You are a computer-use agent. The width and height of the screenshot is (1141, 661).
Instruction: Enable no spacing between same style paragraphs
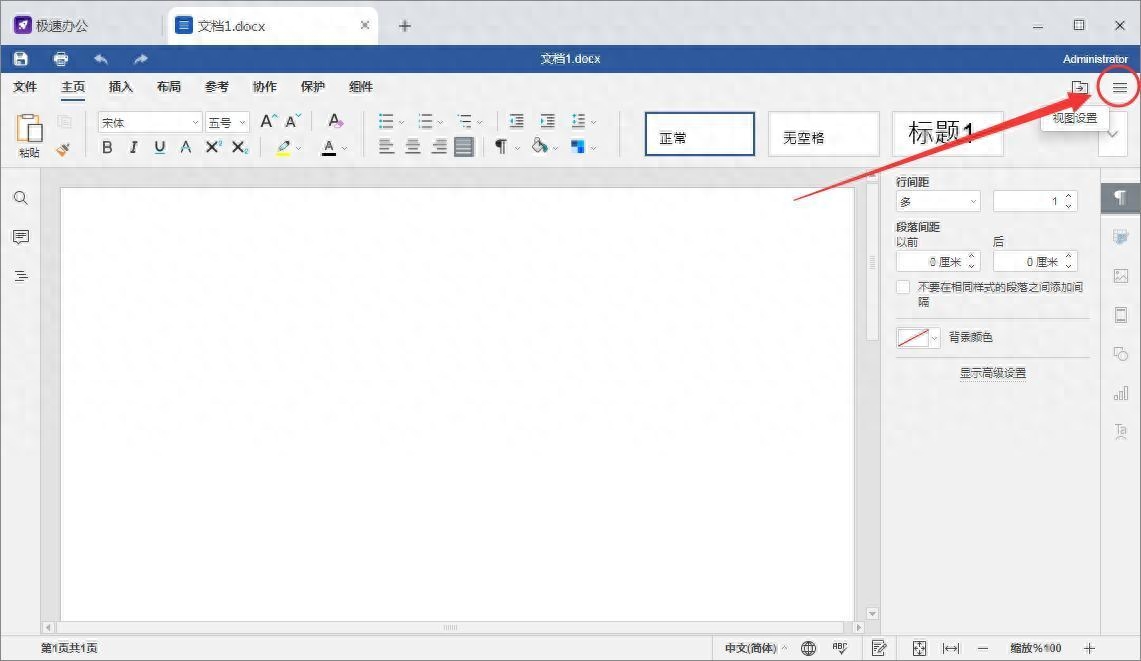(903, 287)
